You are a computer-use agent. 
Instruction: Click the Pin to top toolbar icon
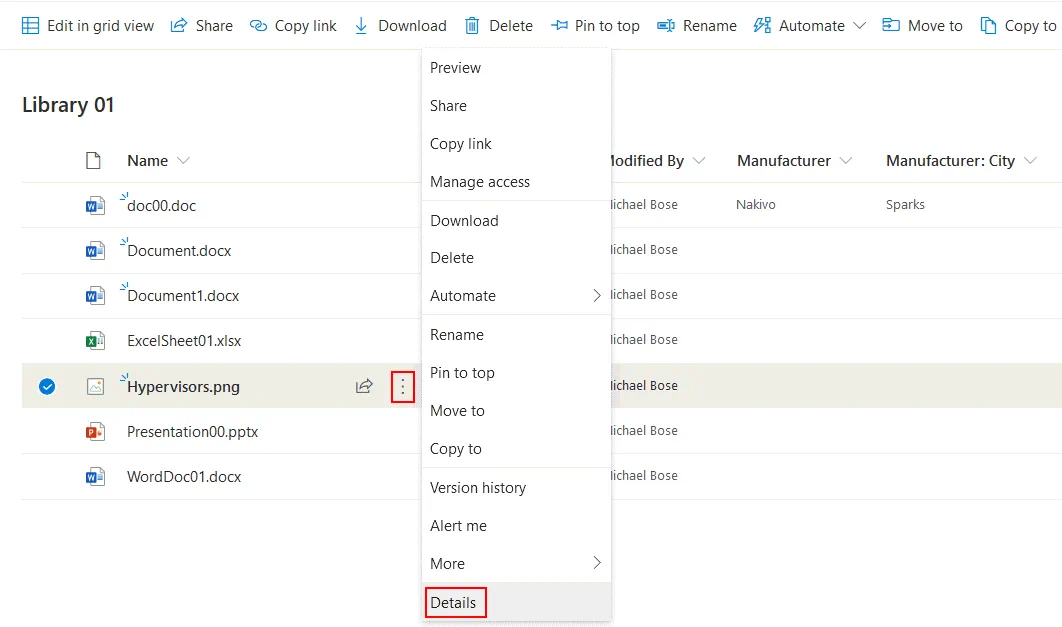tap(560, 25)
